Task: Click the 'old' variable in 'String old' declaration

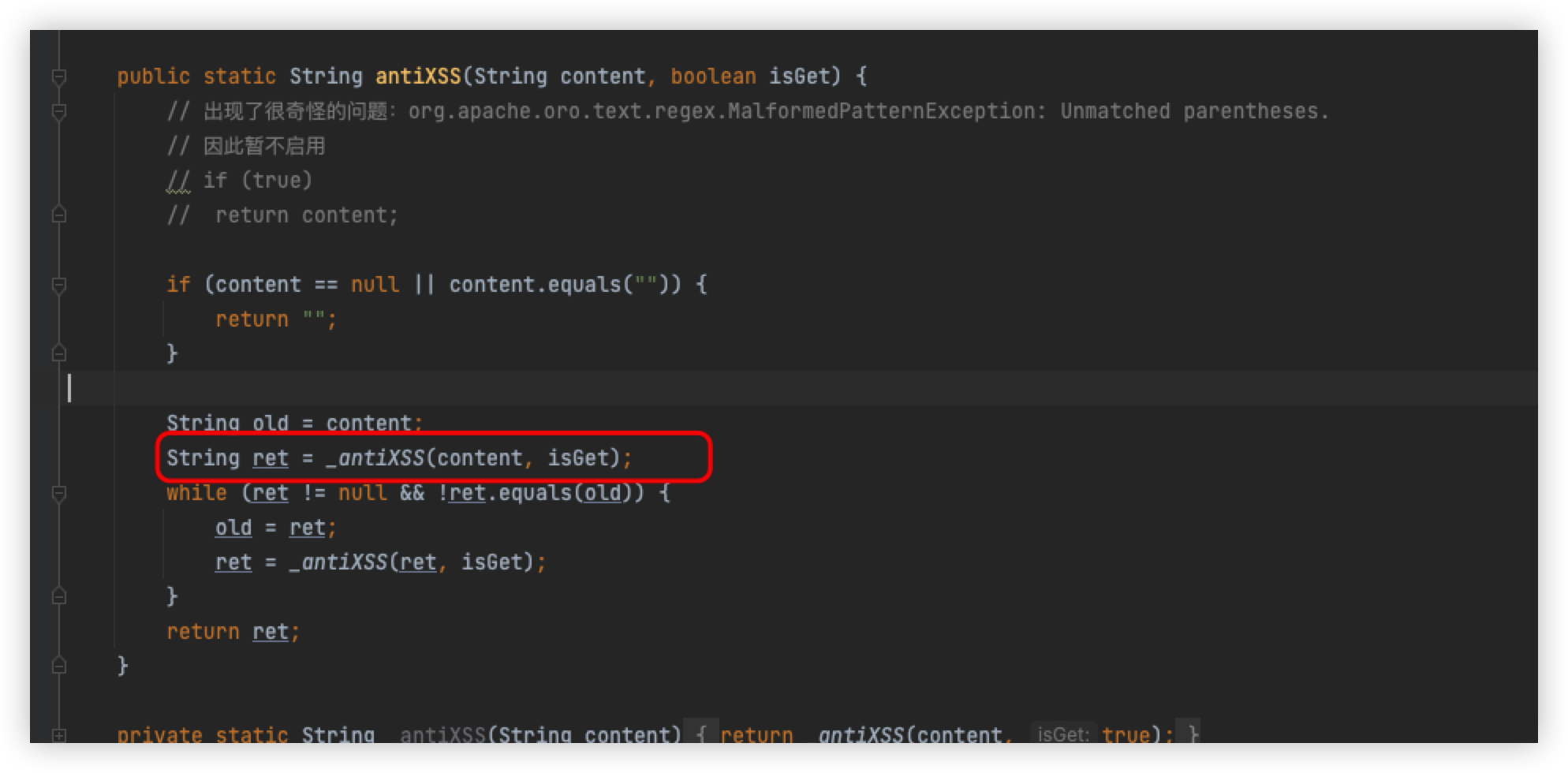Action: click(271, 424)
